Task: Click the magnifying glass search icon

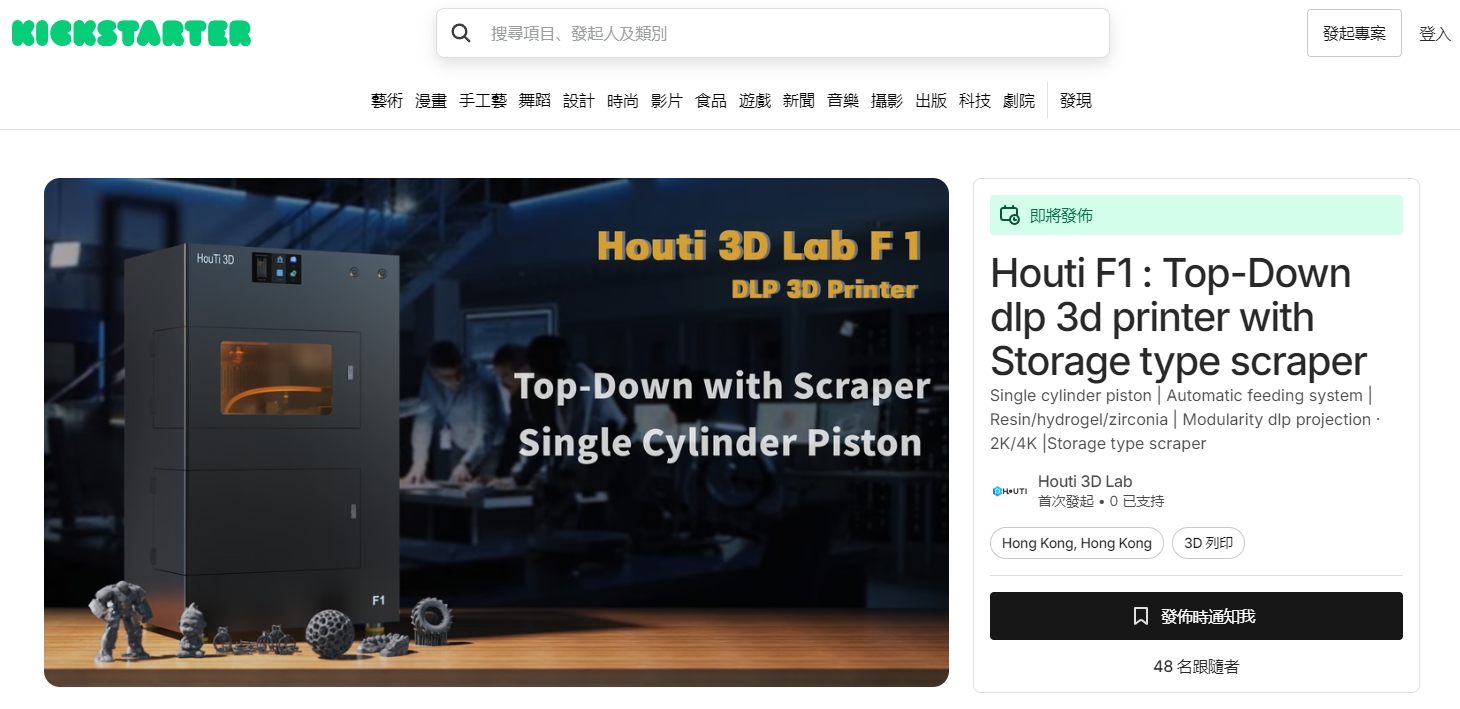Action: (x=461, y=32)
